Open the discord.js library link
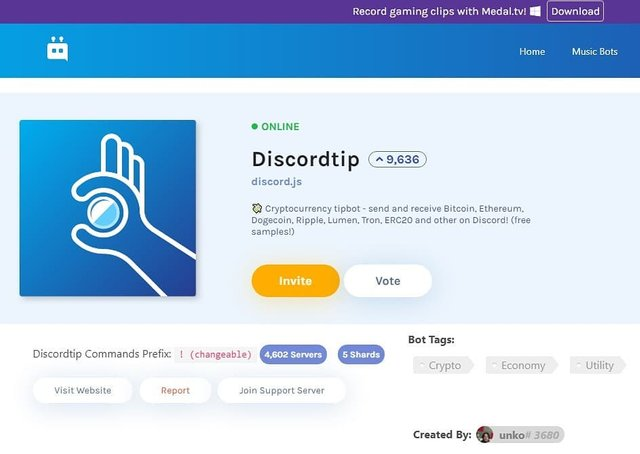The width and height of the screenshot is (640, 454). 276,182
